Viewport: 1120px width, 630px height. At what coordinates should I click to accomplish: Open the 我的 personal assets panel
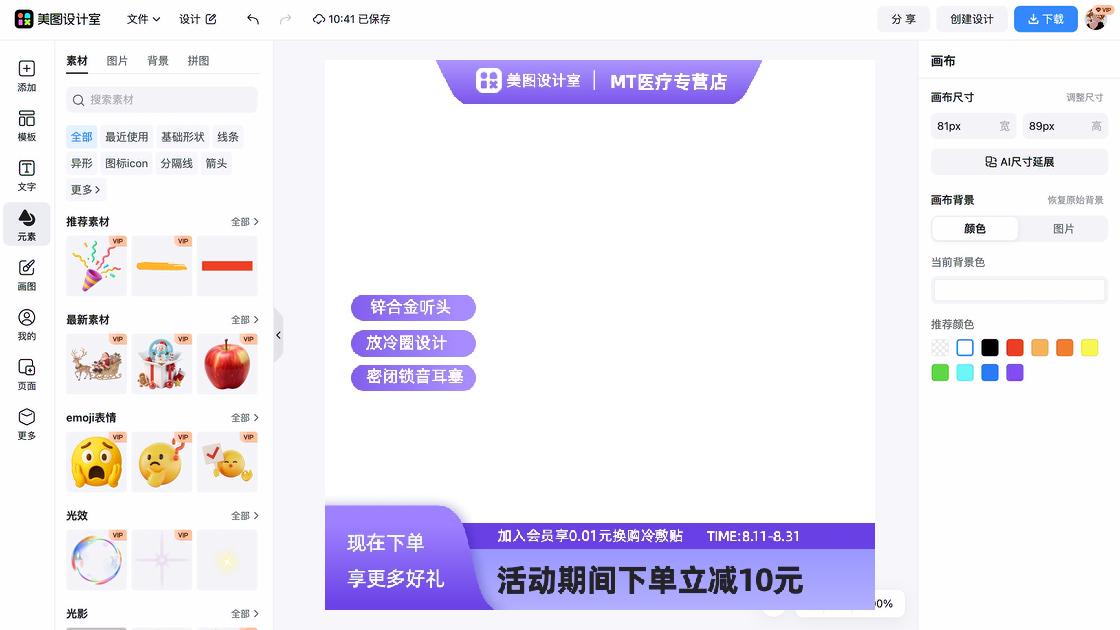pyautogui.click(x=26, y=325)
